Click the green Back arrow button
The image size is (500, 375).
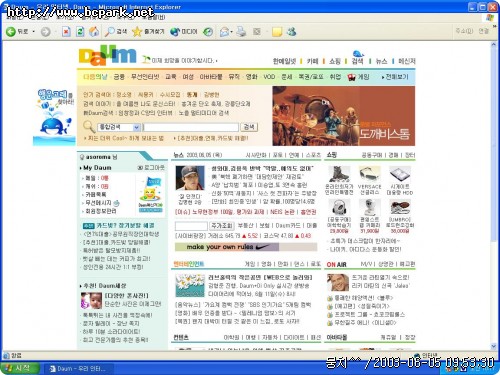[11, 32]
